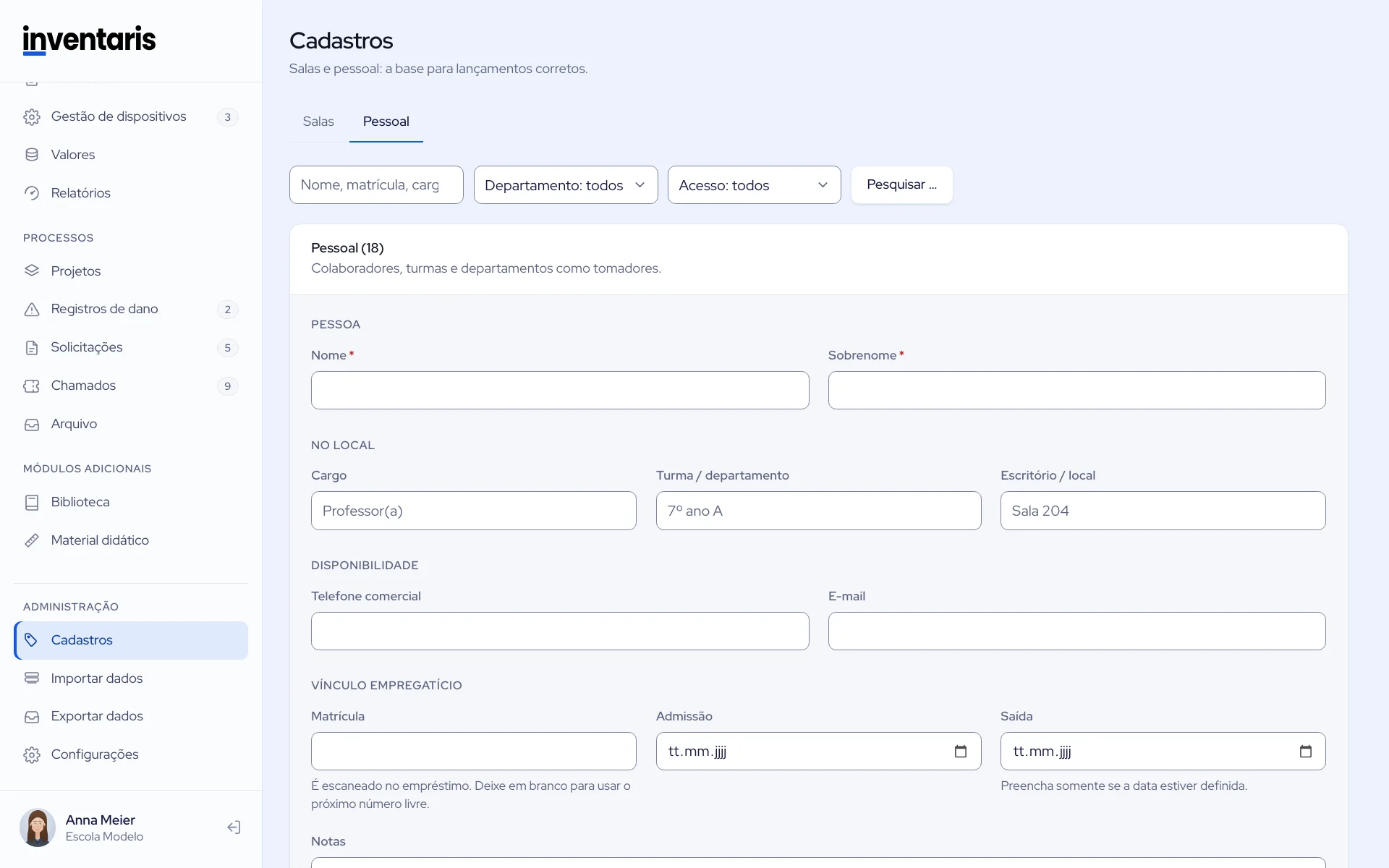Focus the E-mail input field
Screen dimensions: 1389x868
tap(1076, 631)
